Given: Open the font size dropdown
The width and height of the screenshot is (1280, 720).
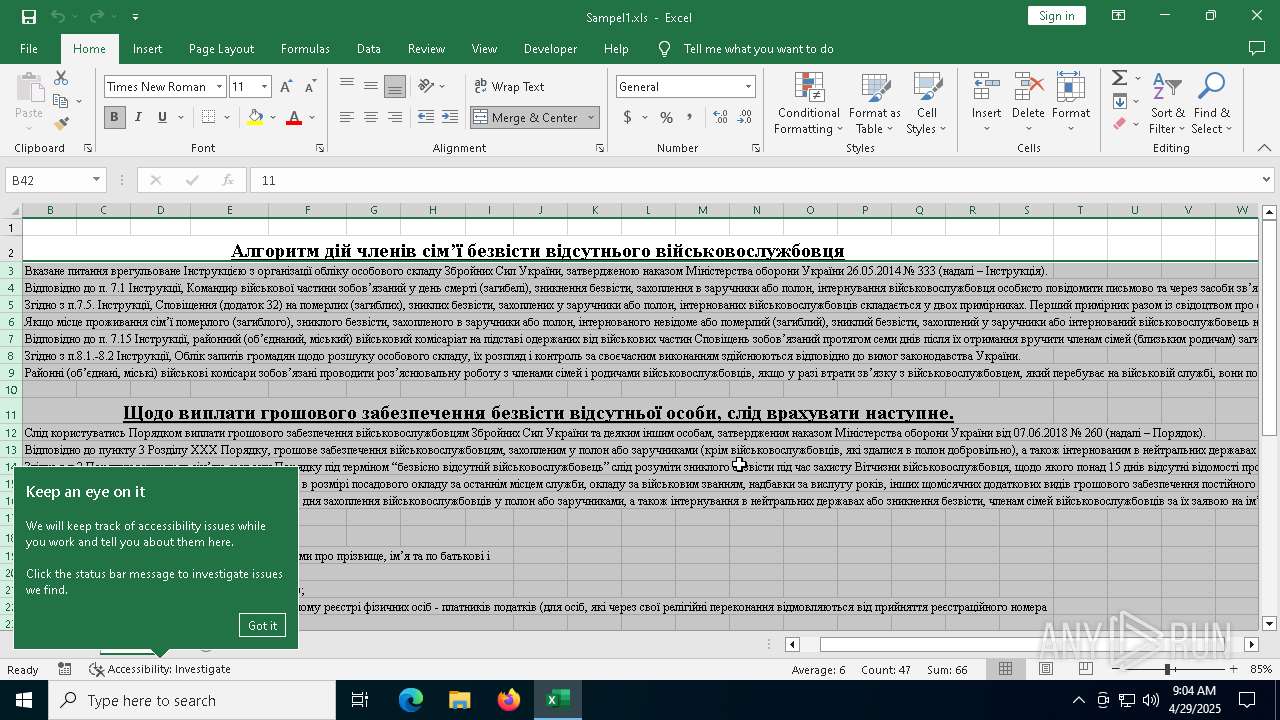Looking at the screenshot, I should point(264,87).
